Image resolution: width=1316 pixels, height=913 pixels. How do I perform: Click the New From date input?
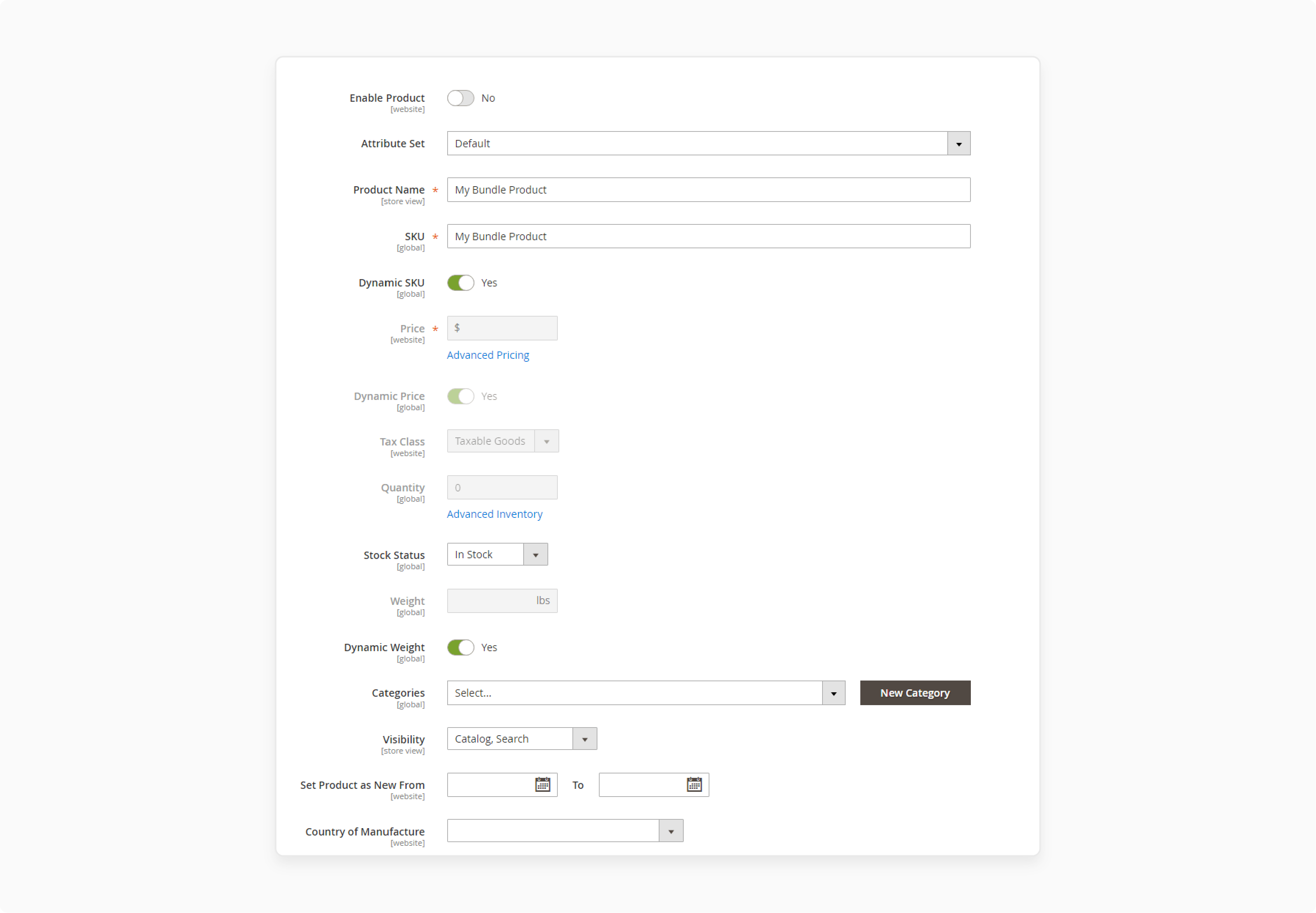[502, 784]
